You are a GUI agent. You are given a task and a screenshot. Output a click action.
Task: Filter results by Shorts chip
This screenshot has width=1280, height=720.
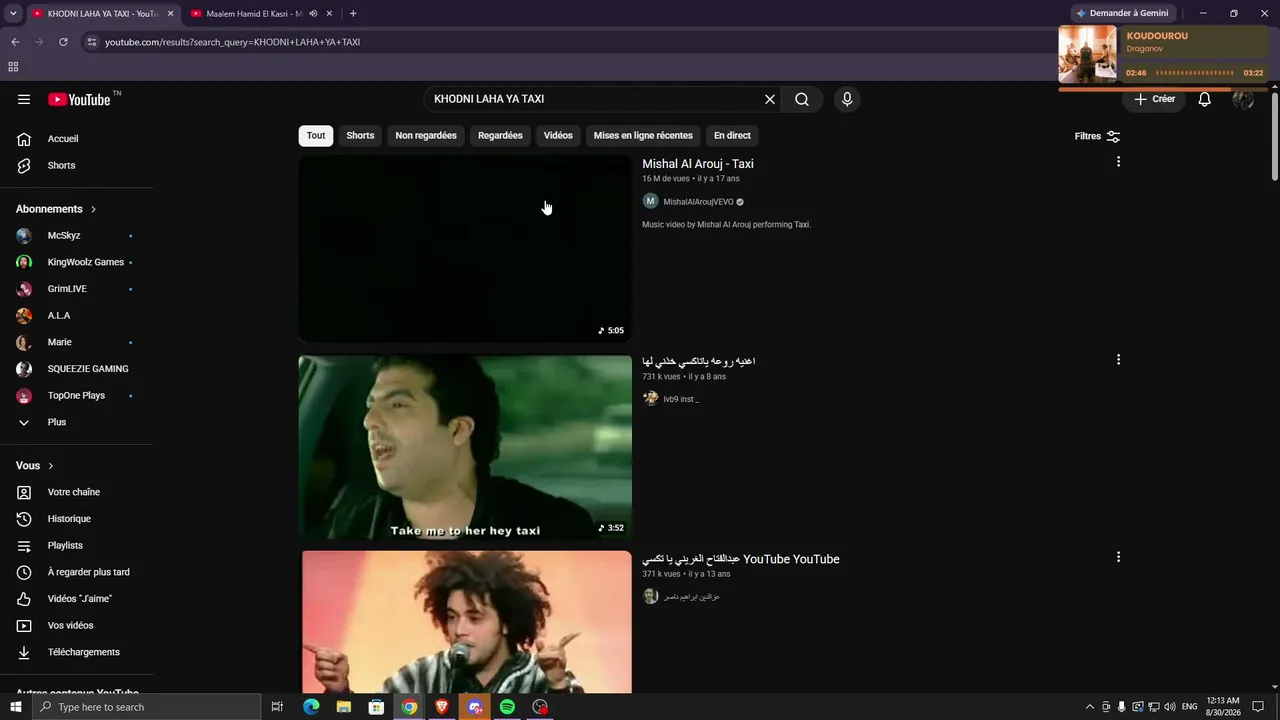(x=360, y=136)
